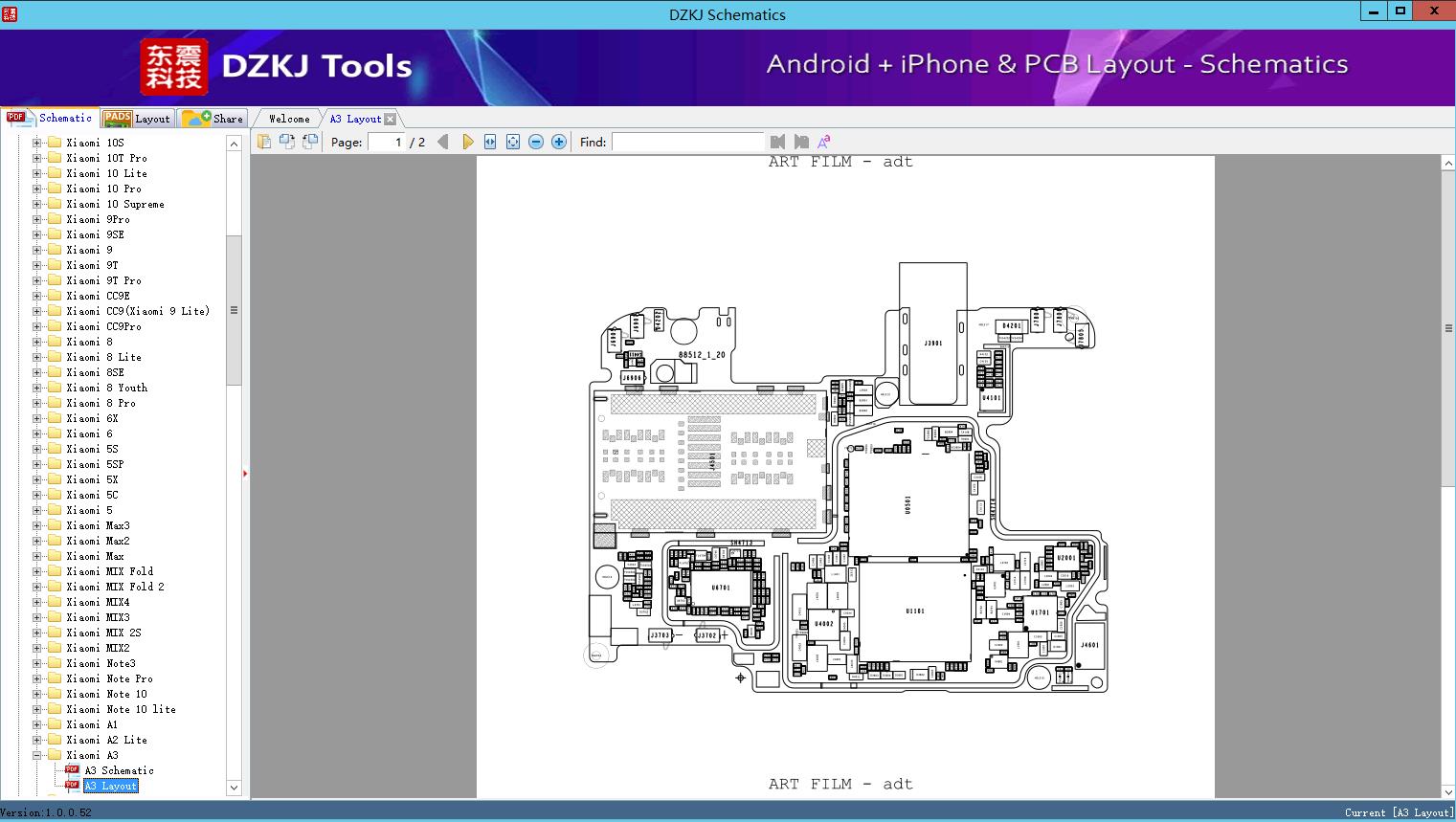Viewport: 1456px width, 822px height.
Task: Zoom out with the minus button
Action: [536, 142]
